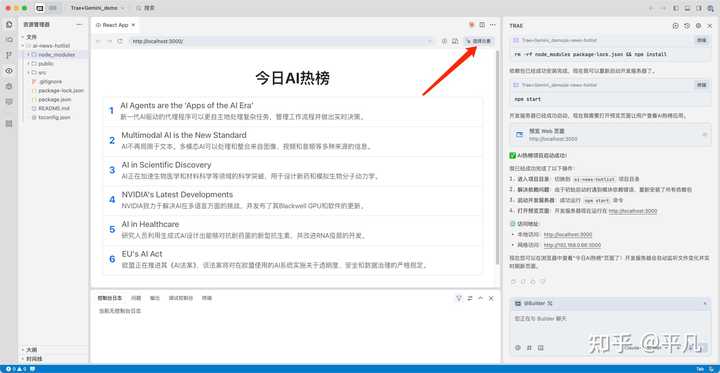Start a new chat in TRAE panel

[675, 26]
